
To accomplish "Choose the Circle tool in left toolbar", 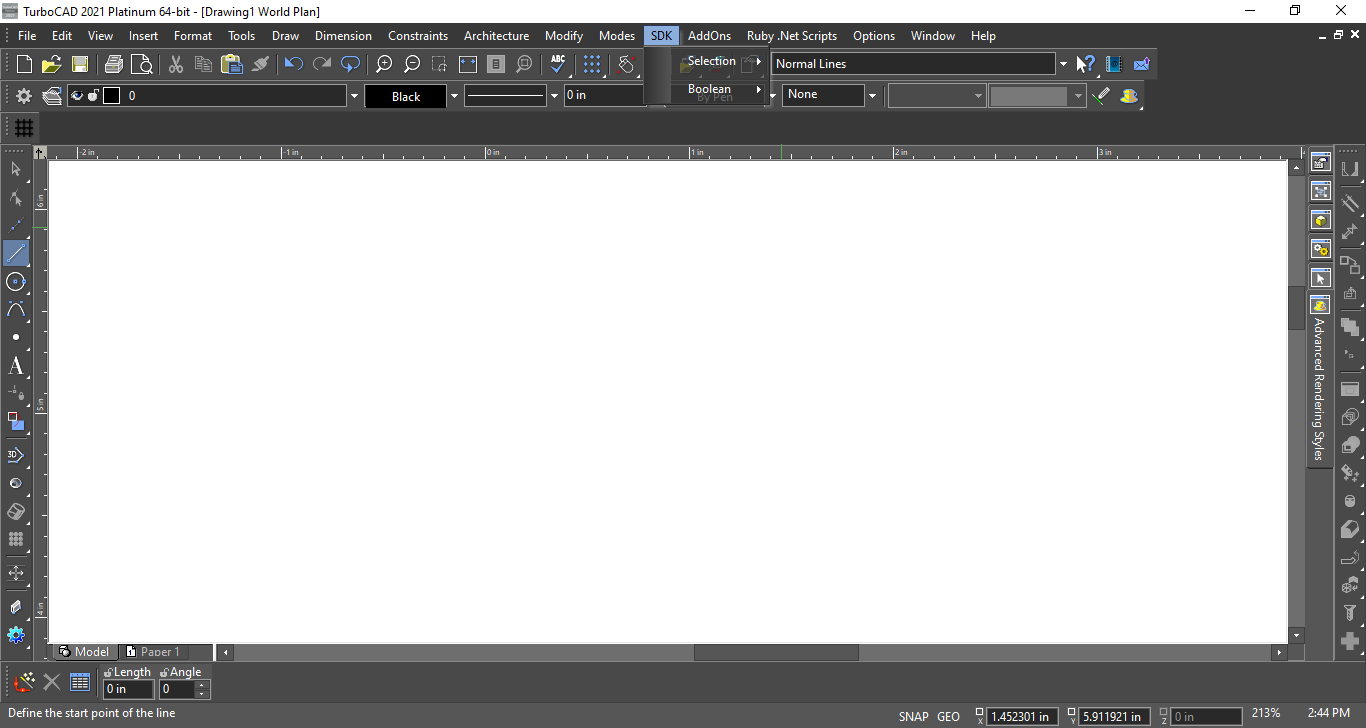I will [x=16, y=281].
